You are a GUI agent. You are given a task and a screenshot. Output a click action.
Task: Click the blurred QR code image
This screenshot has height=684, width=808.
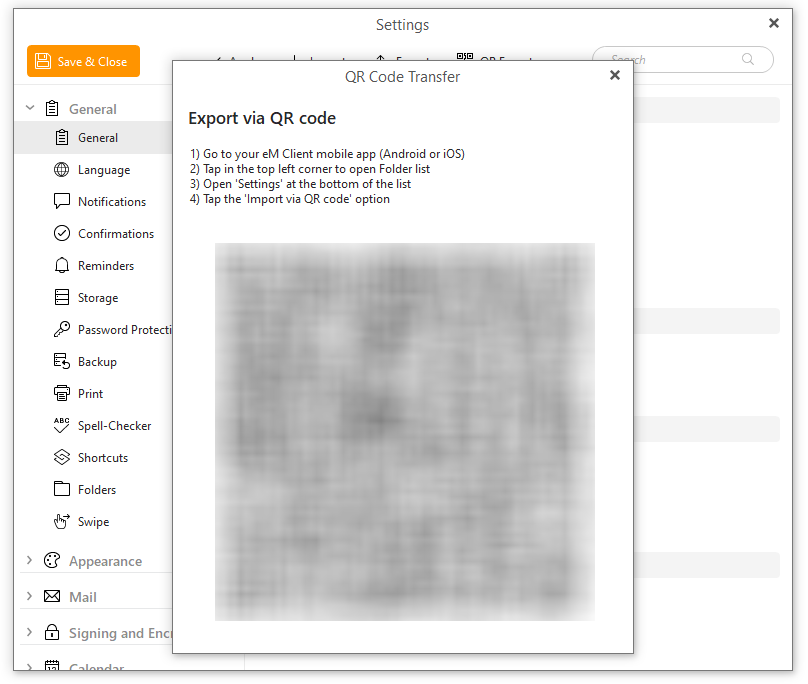pyautogui.click(x=405, y=432)
